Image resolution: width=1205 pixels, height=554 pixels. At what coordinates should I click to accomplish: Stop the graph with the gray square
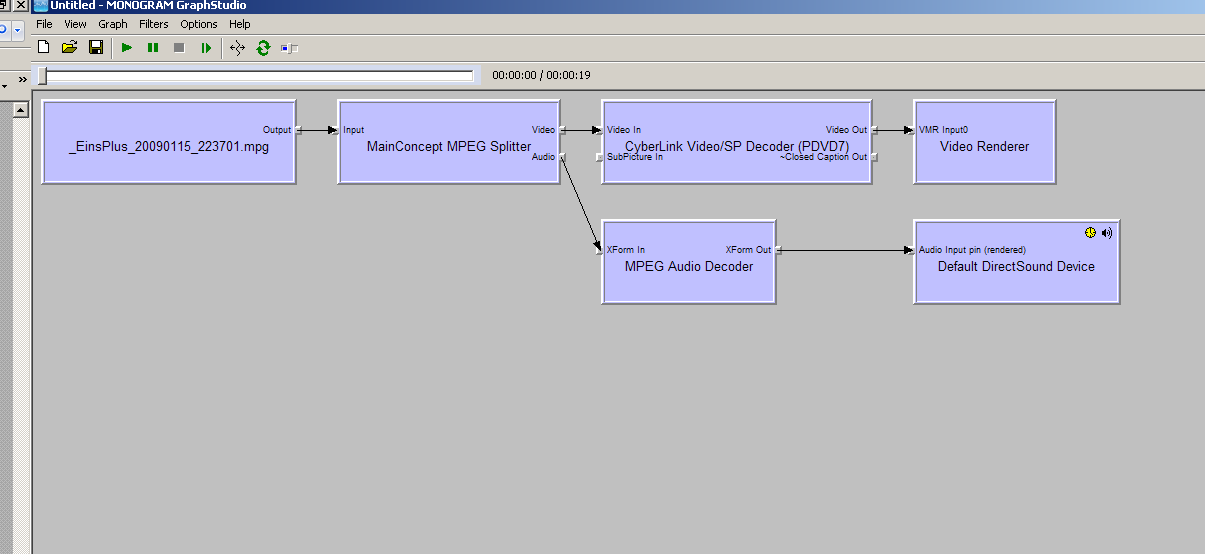[x=179, y=47]
